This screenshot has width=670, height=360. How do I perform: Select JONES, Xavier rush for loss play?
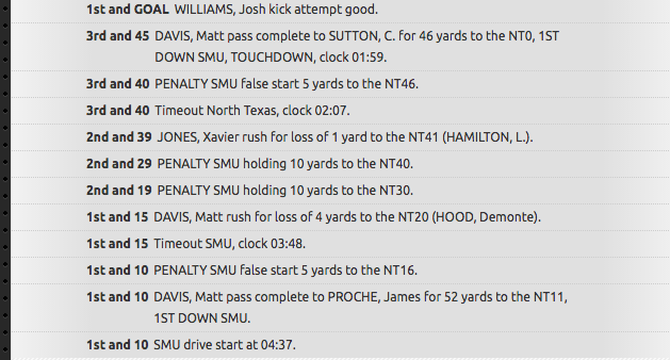pos(345,137)
